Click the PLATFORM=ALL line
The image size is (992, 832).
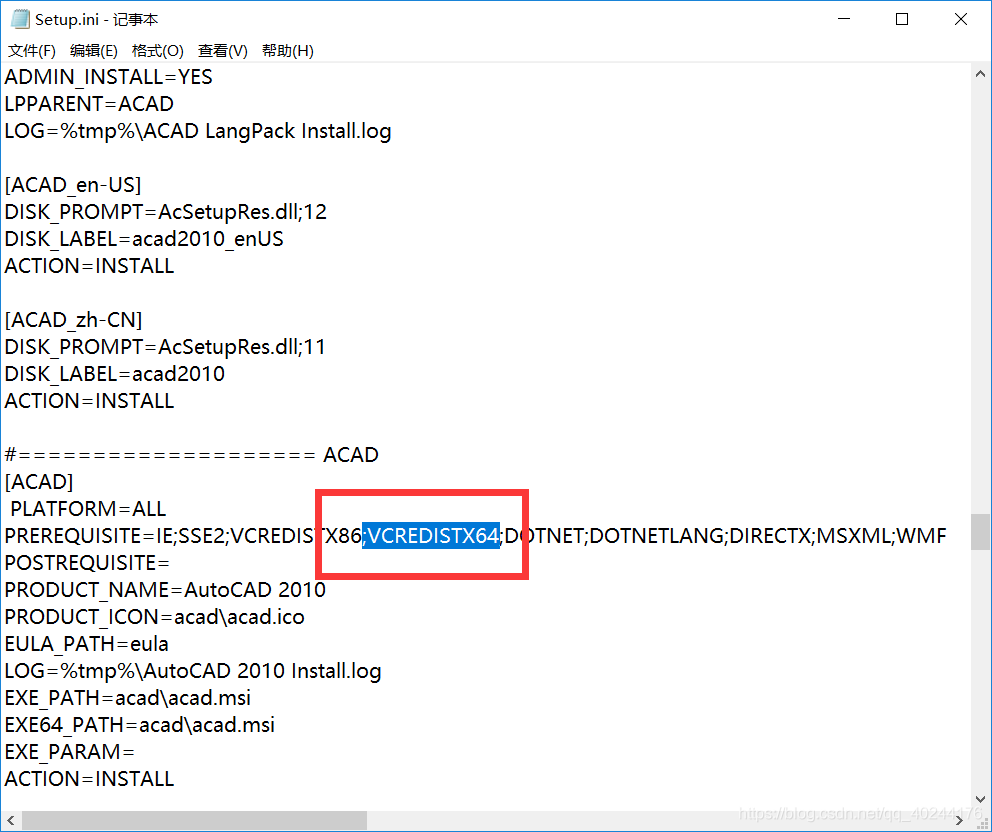pyautogui.click(x=89, y=509)
